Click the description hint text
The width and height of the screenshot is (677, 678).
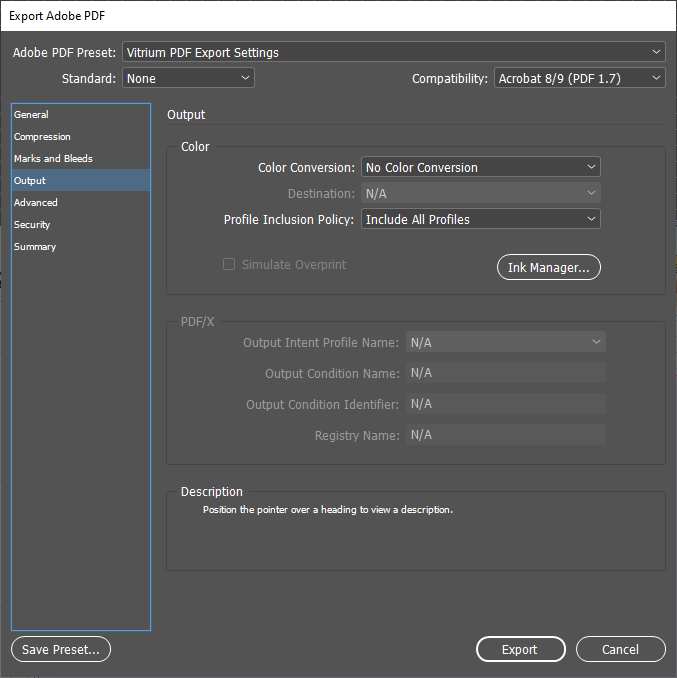328,510
